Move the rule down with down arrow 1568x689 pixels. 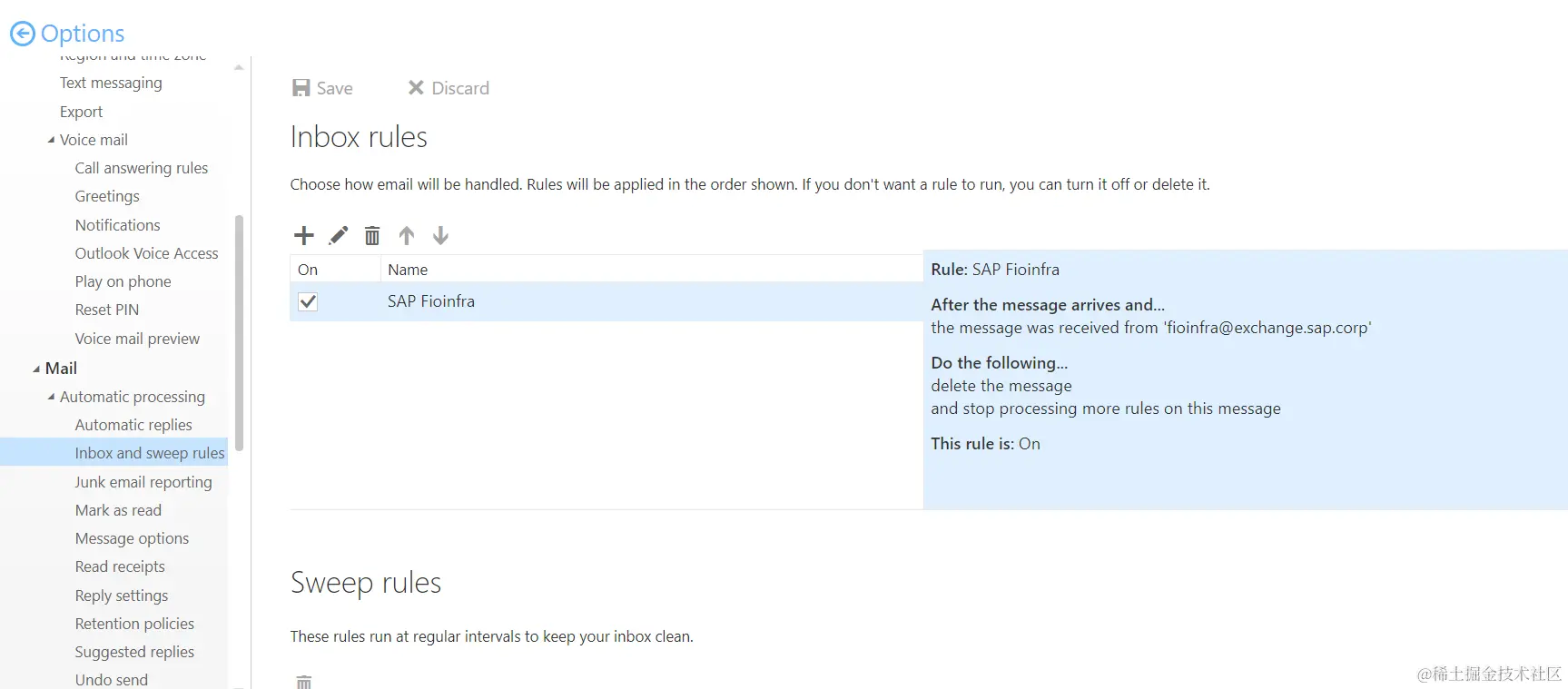pyautogui.click(x=440, y=236)
